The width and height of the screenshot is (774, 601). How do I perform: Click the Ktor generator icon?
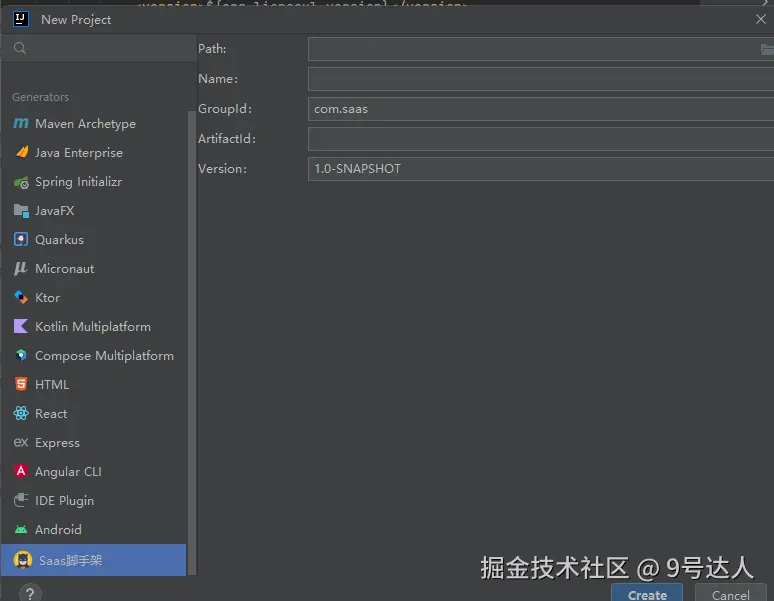(21, 297)
